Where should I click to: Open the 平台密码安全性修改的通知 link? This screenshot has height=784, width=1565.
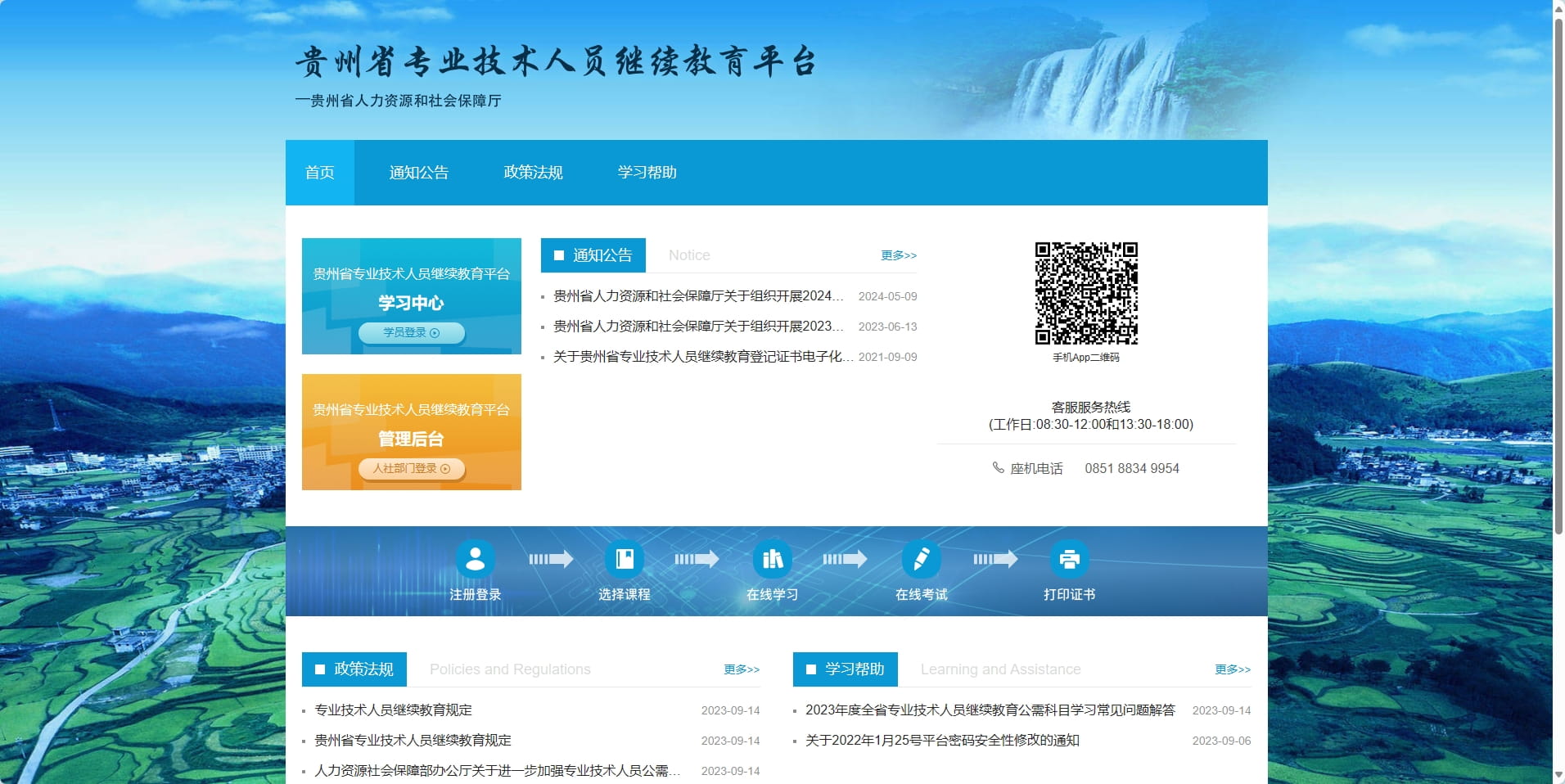[942, 741]
